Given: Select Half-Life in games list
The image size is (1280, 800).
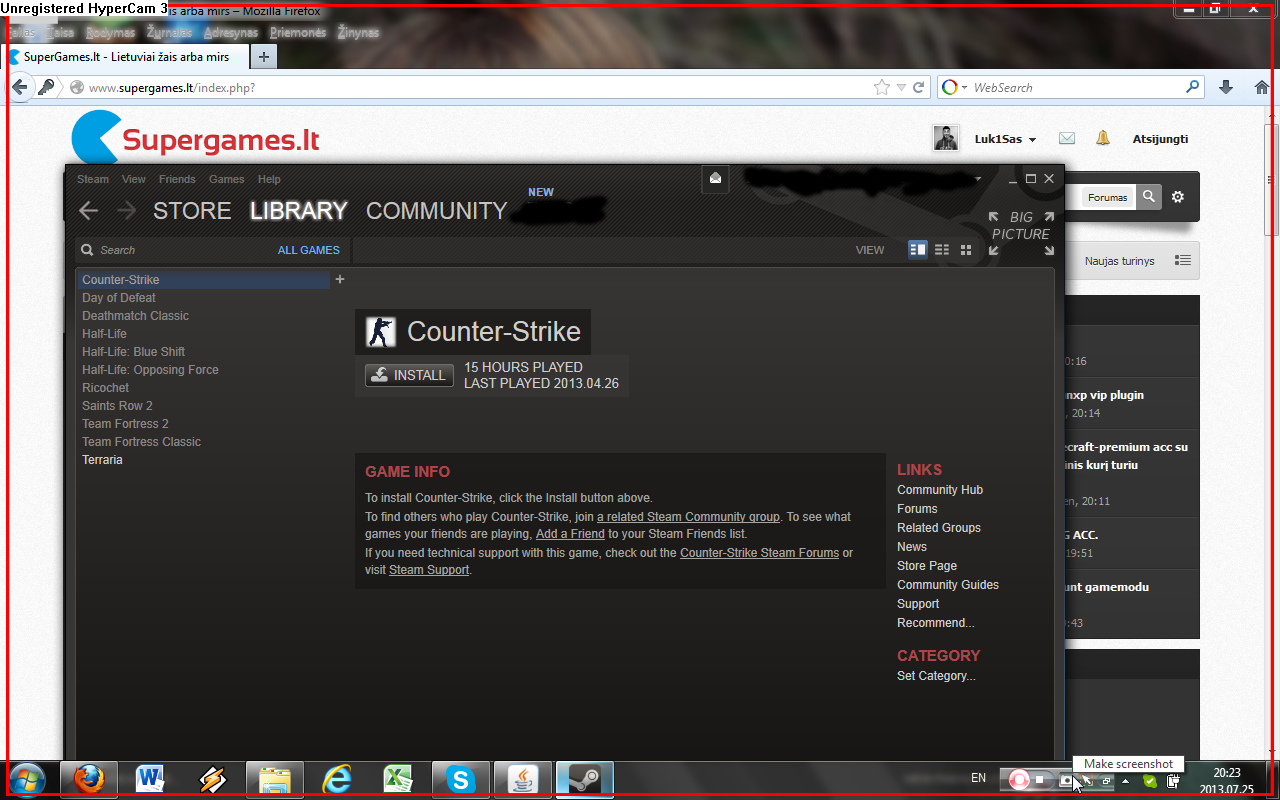Looking at the screenshot, I should [x=104, y=334].
